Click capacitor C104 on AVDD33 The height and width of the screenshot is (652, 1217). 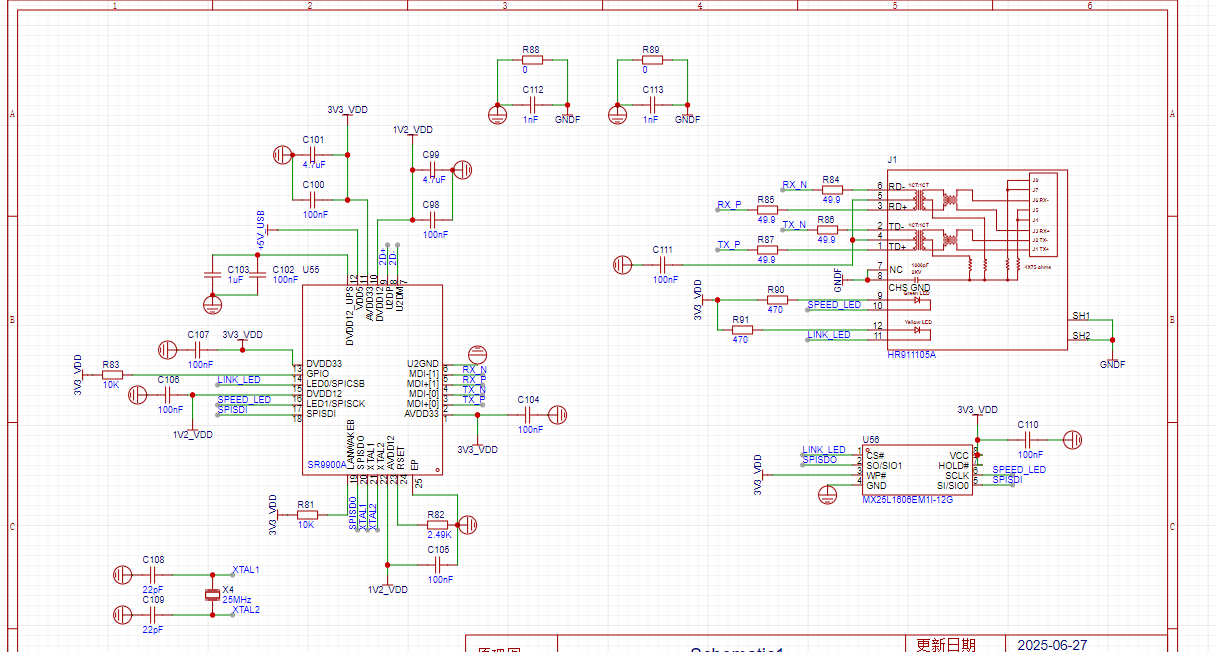pos(527,414)
